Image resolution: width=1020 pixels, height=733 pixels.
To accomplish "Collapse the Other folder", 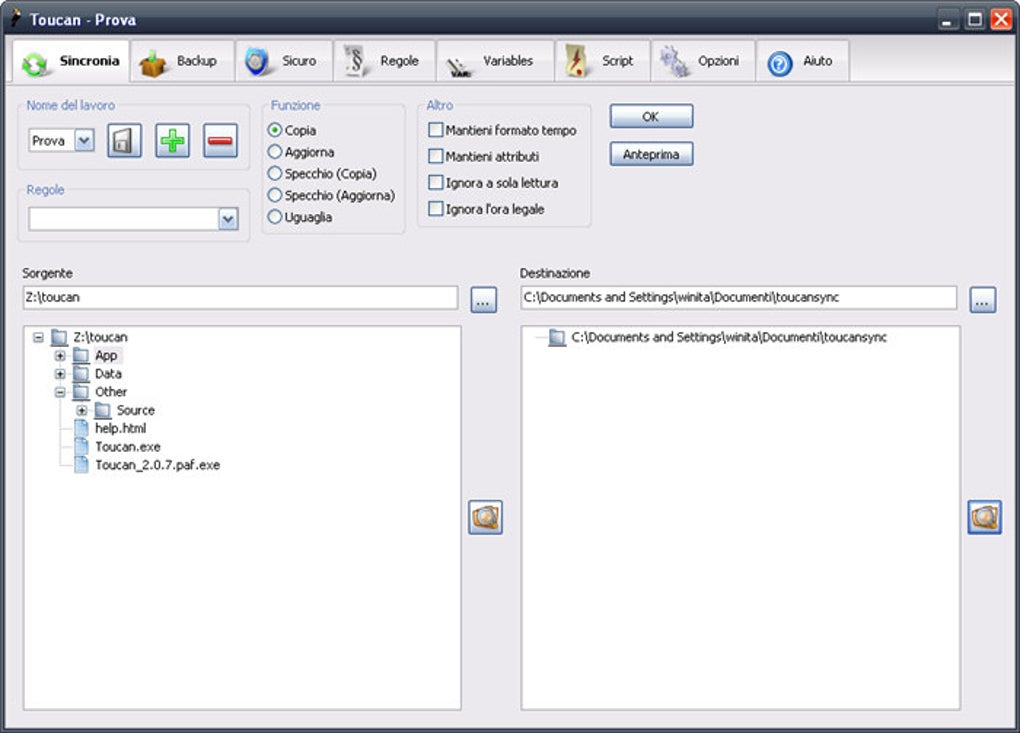I will tap(60, 392).
